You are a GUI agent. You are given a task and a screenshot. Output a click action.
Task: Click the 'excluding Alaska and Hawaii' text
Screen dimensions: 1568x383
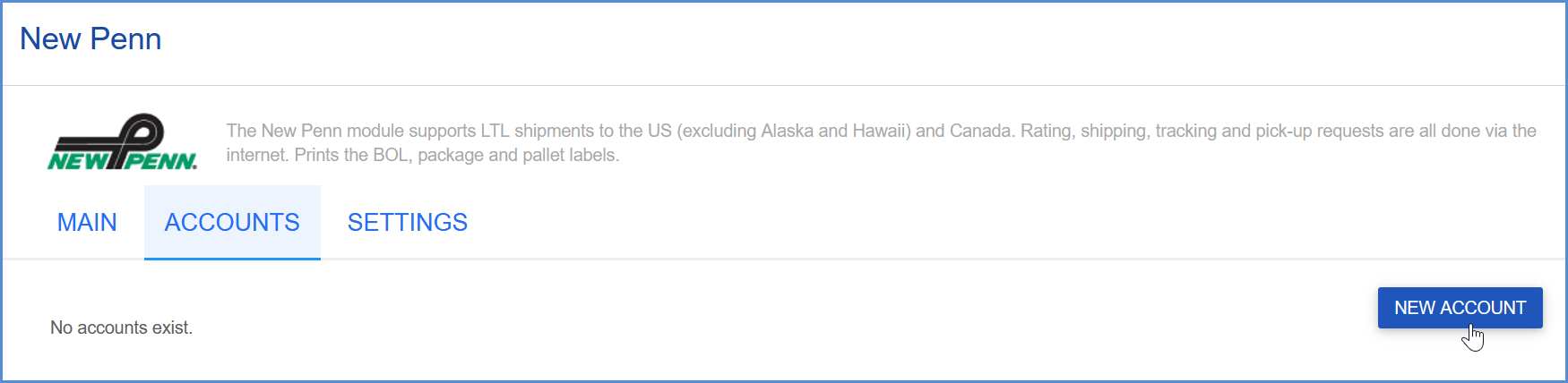(794, 131)
